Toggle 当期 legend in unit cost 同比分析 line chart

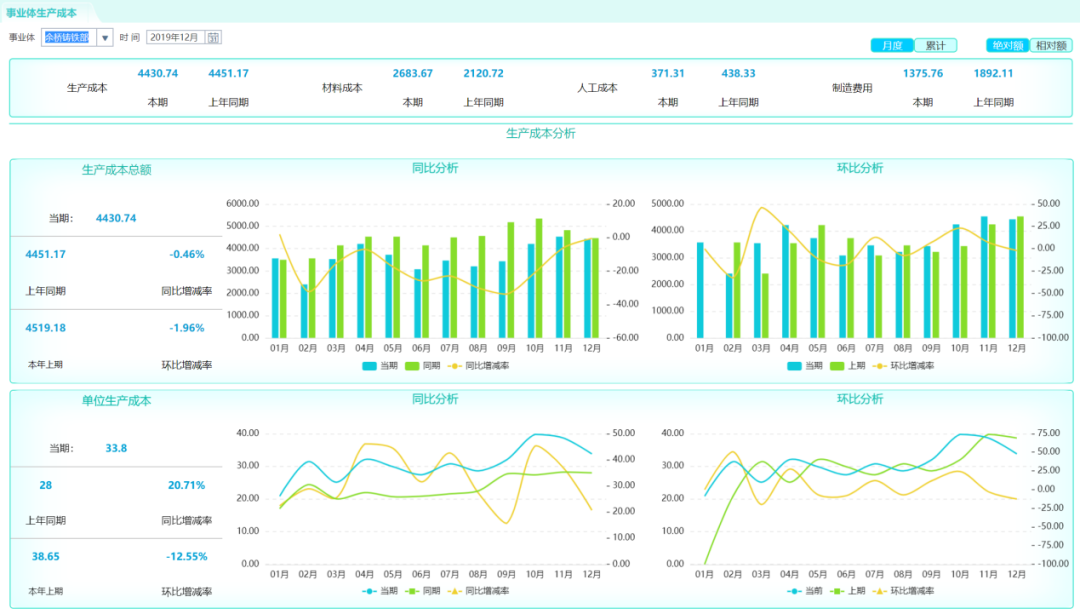pyautogui.click(x=380, y=591)
